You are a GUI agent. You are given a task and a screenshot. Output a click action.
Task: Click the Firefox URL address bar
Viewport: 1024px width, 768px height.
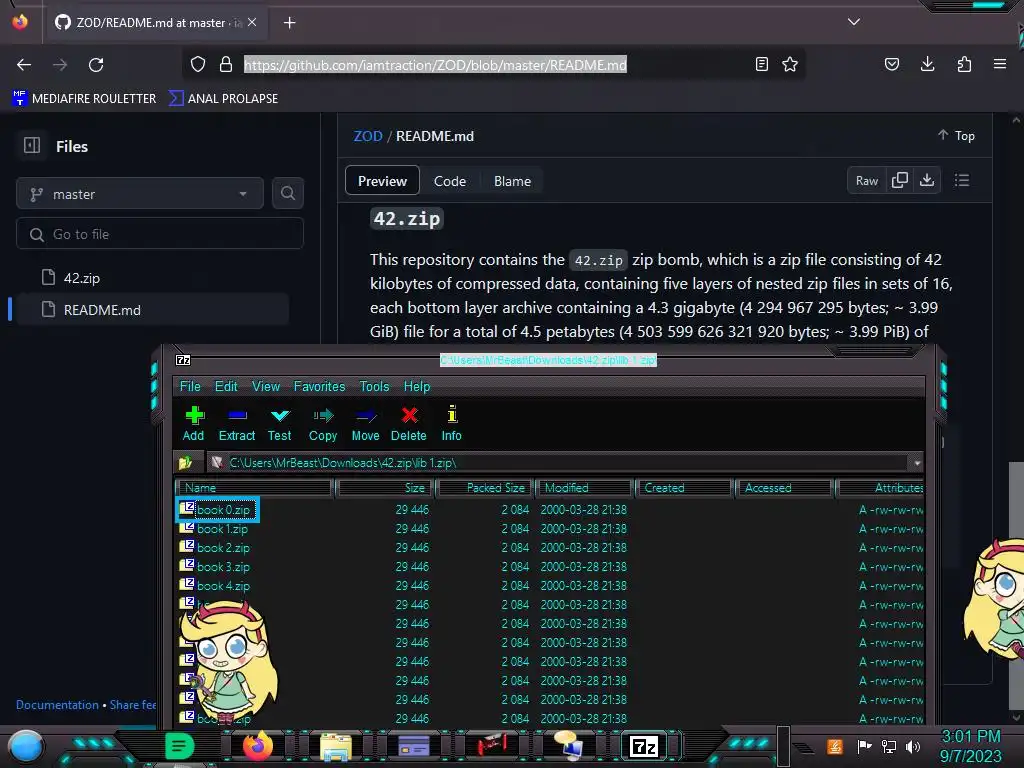click(x=435, y=65)
